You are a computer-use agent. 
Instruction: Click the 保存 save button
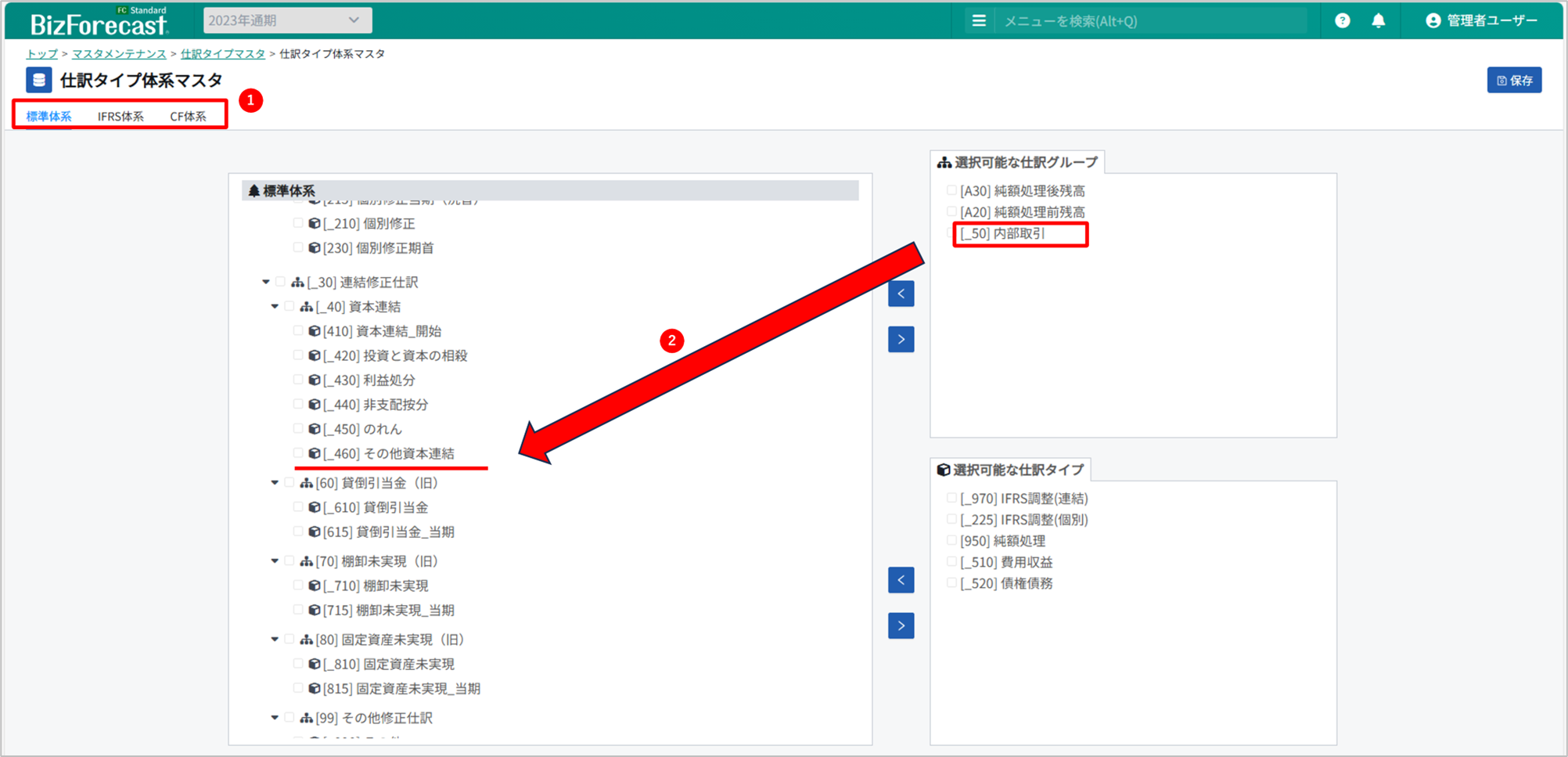click(x=1513, y=81)
